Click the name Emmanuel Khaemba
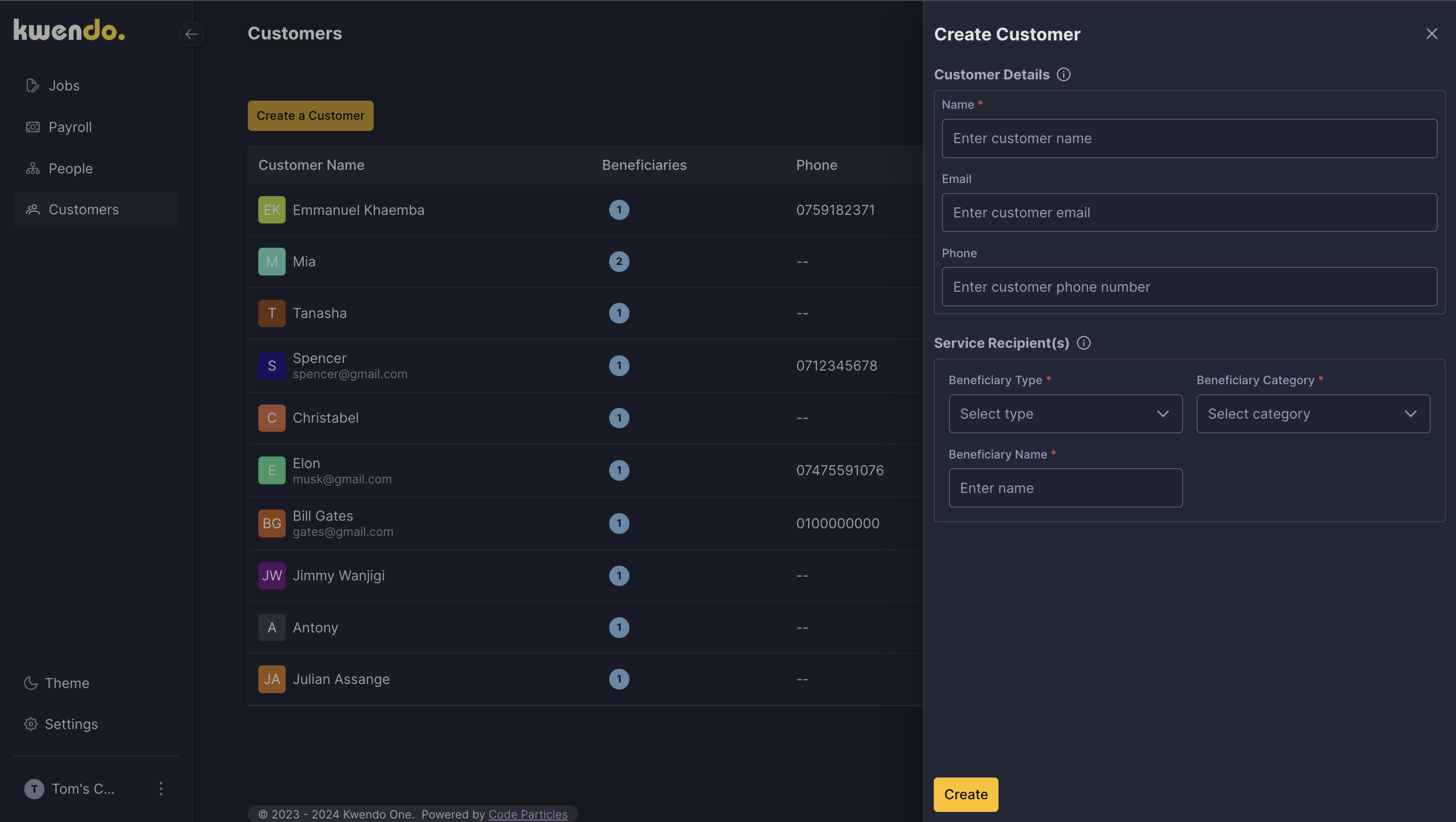1456x822 pixels. click(358, 210)
